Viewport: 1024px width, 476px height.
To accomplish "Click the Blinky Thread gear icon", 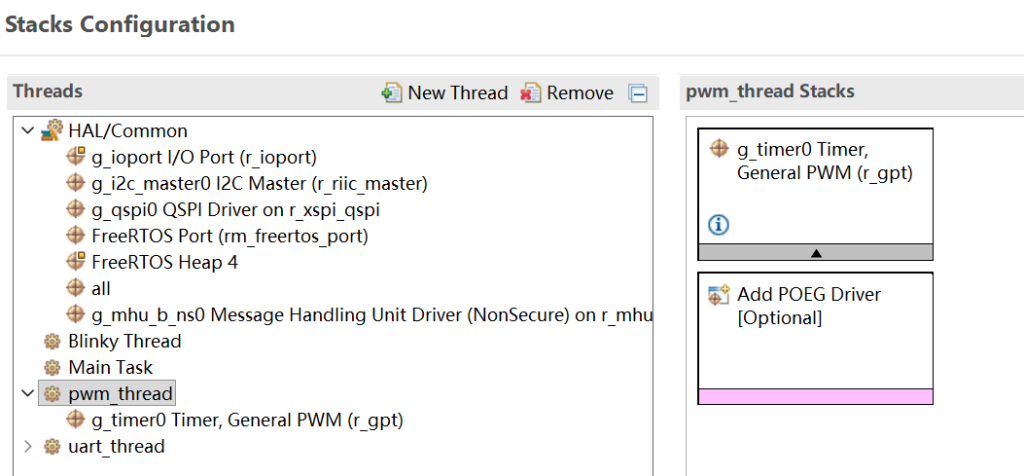I will click(x=52, y=341).
